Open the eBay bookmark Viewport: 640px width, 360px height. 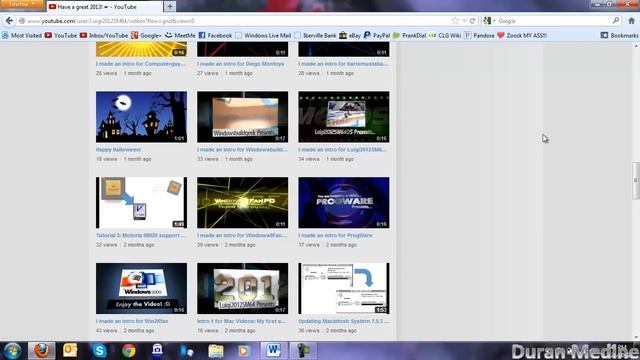[350, 36]
